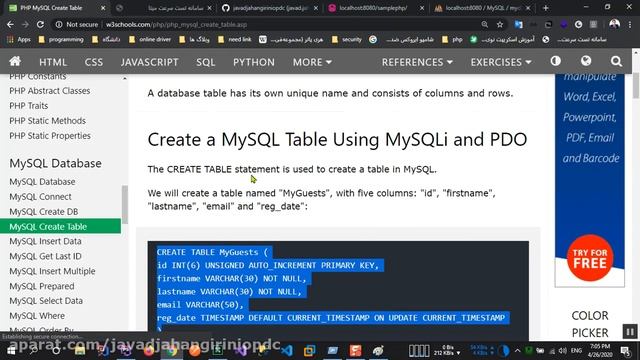The height and width of the screenshot is (360, 640).
Task: Open MySQL Prepared sidebar link
Action: tap(42, 286)
